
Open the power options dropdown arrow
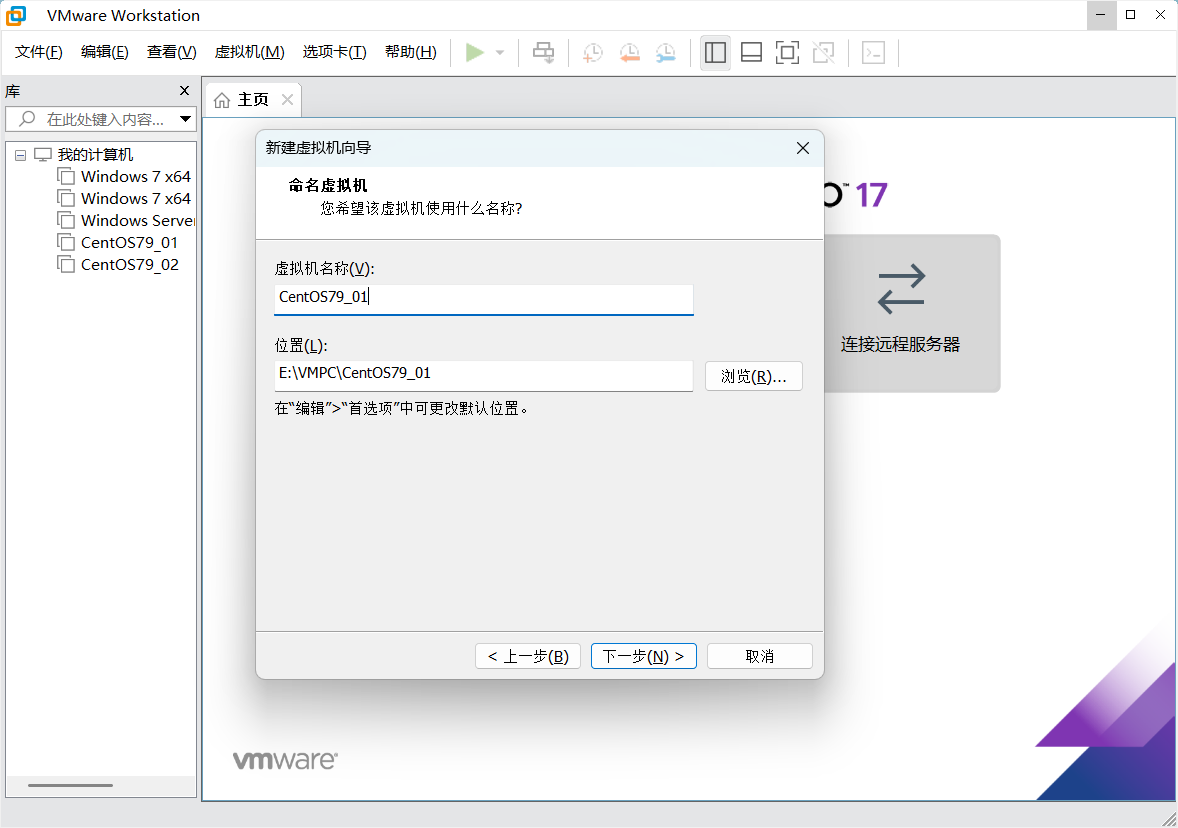pyautogui.click(x=500, y=53)
